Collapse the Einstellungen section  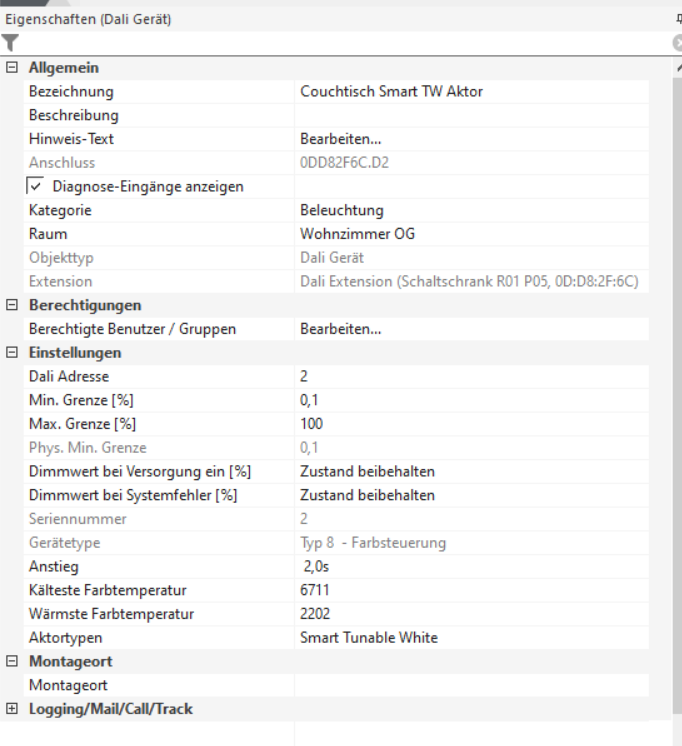point(12,353)
